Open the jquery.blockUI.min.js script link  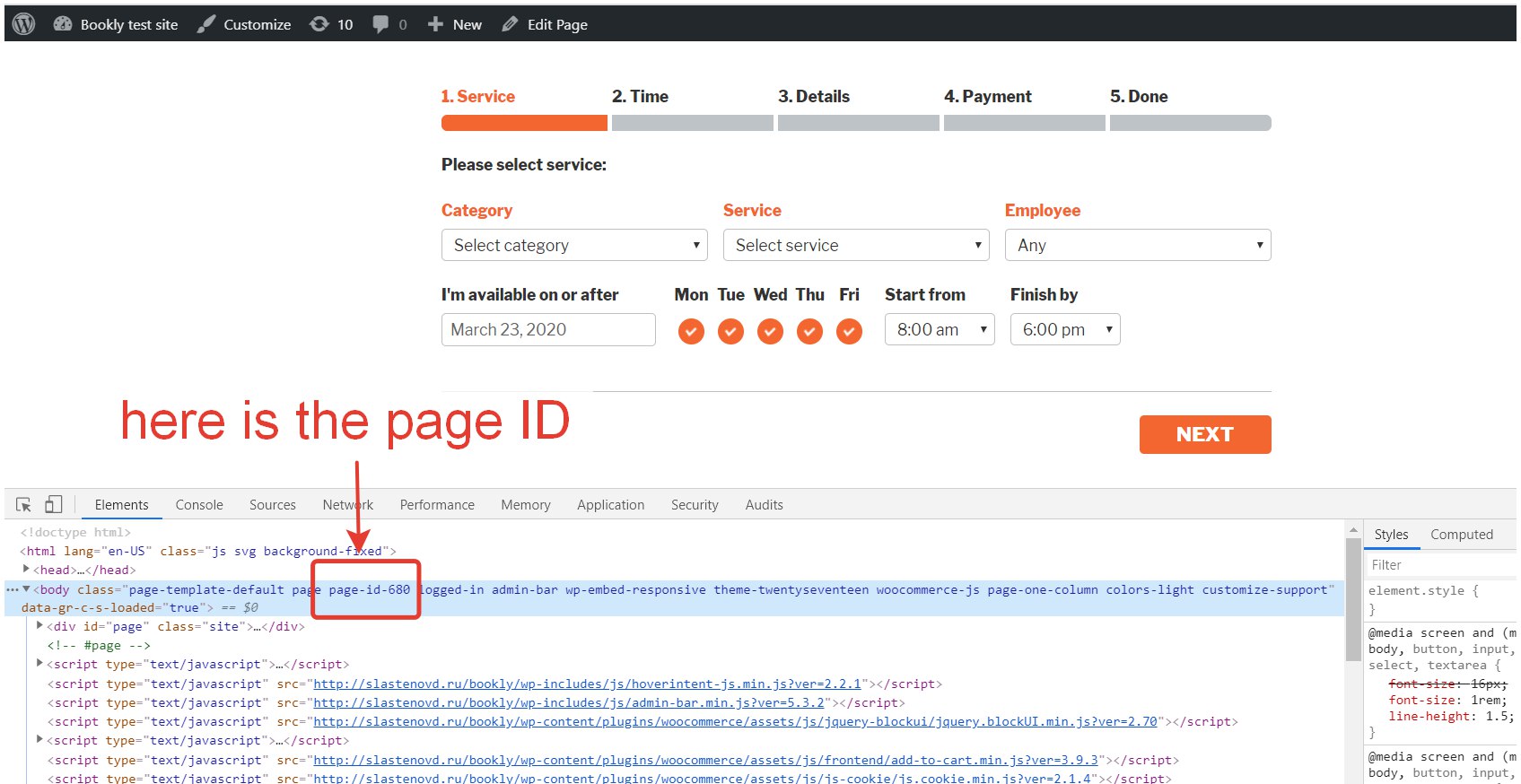[x=735, y=721]
